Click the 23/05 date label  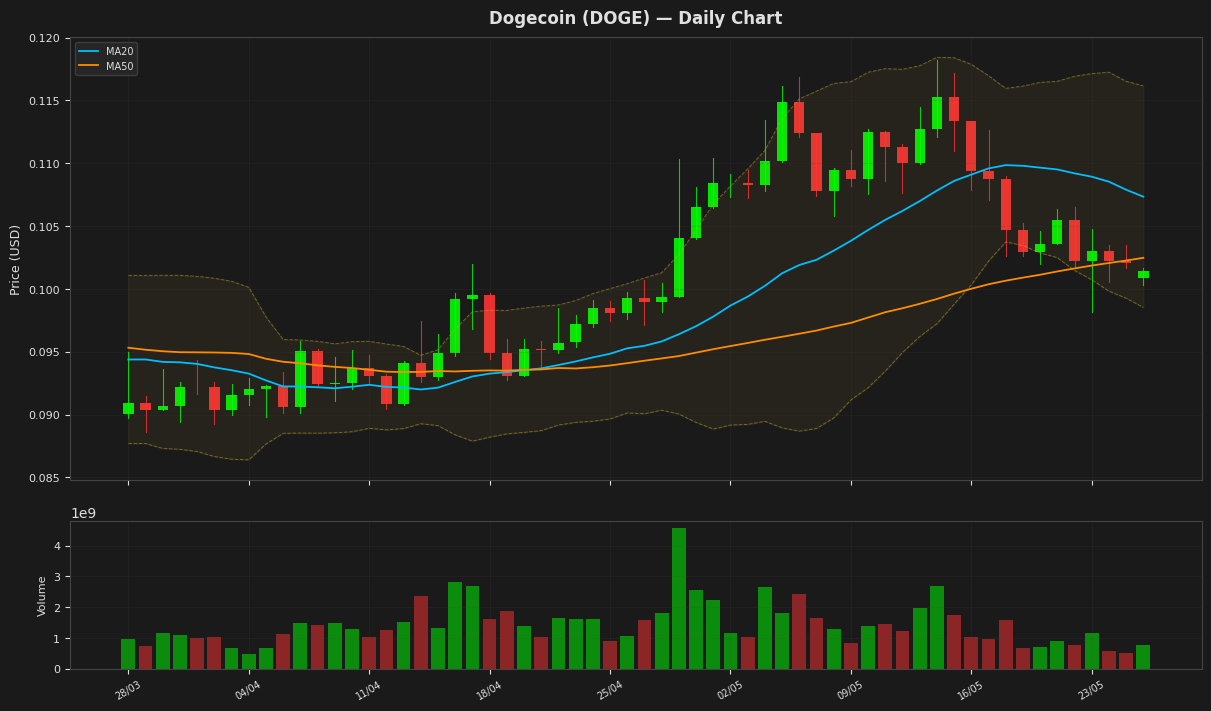(1091, 690)
